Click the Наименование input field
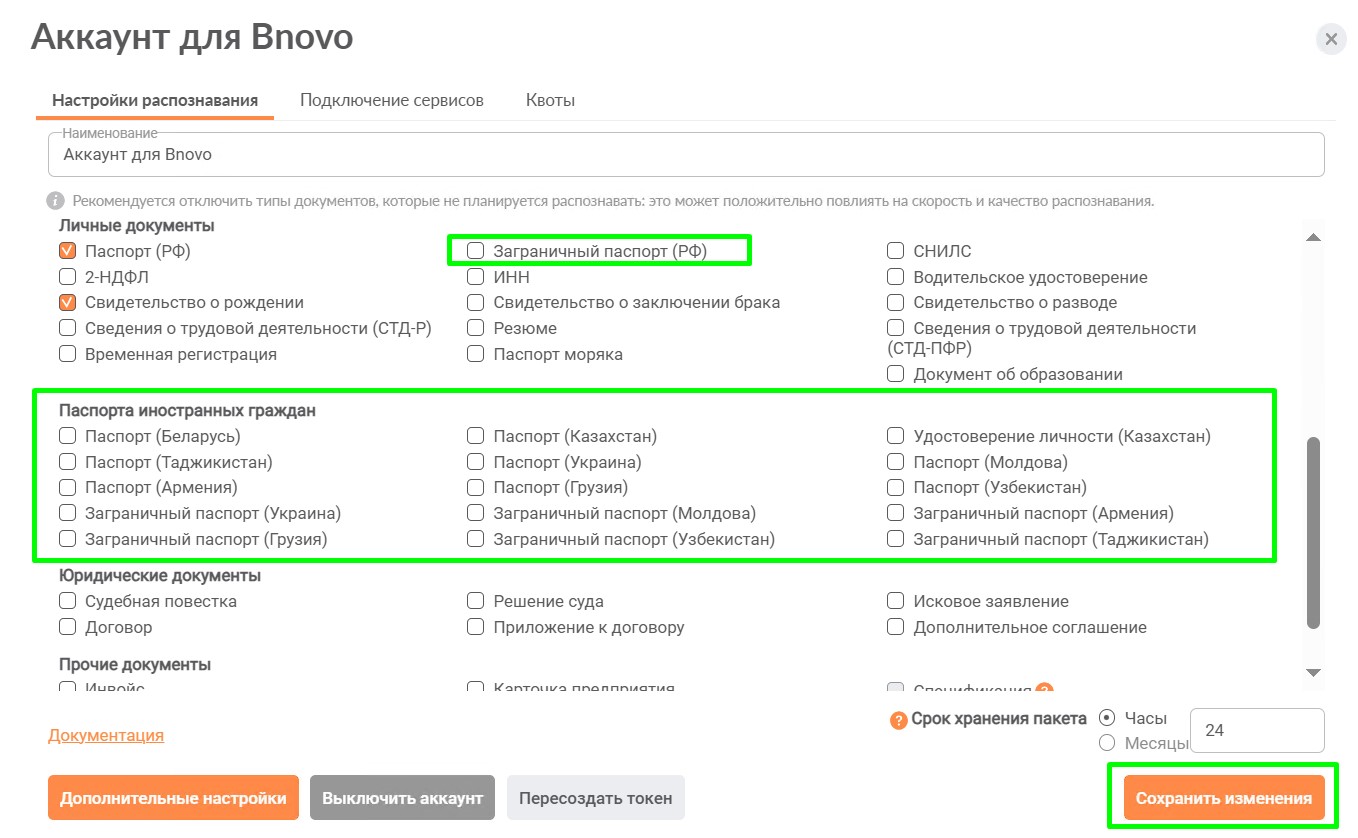This screenshot has height=838, width=1358. point(686,155)
